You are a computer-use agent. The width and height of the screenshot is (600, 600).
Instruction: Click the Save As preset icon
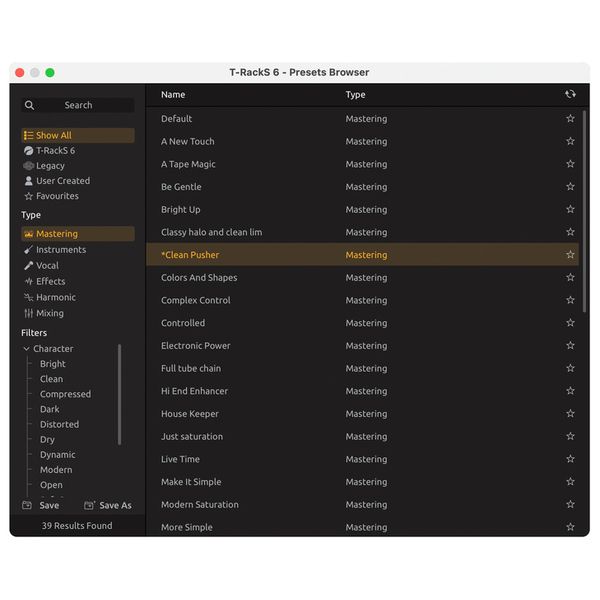tap(89, 506)
